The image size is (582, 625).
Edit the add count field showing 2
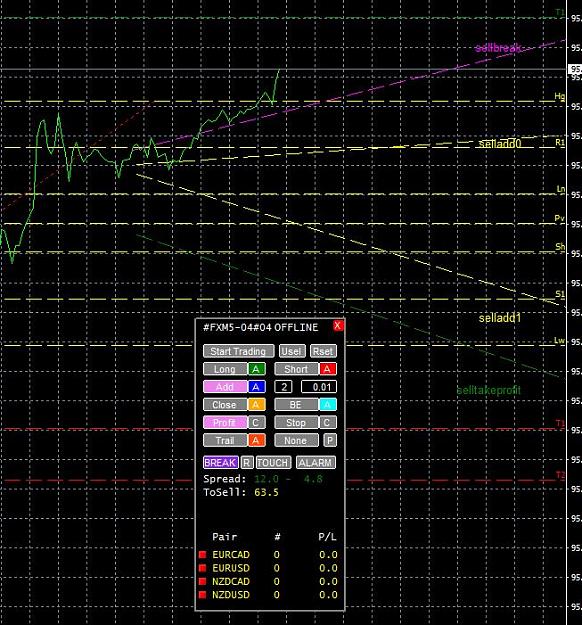tap(283, 387)
